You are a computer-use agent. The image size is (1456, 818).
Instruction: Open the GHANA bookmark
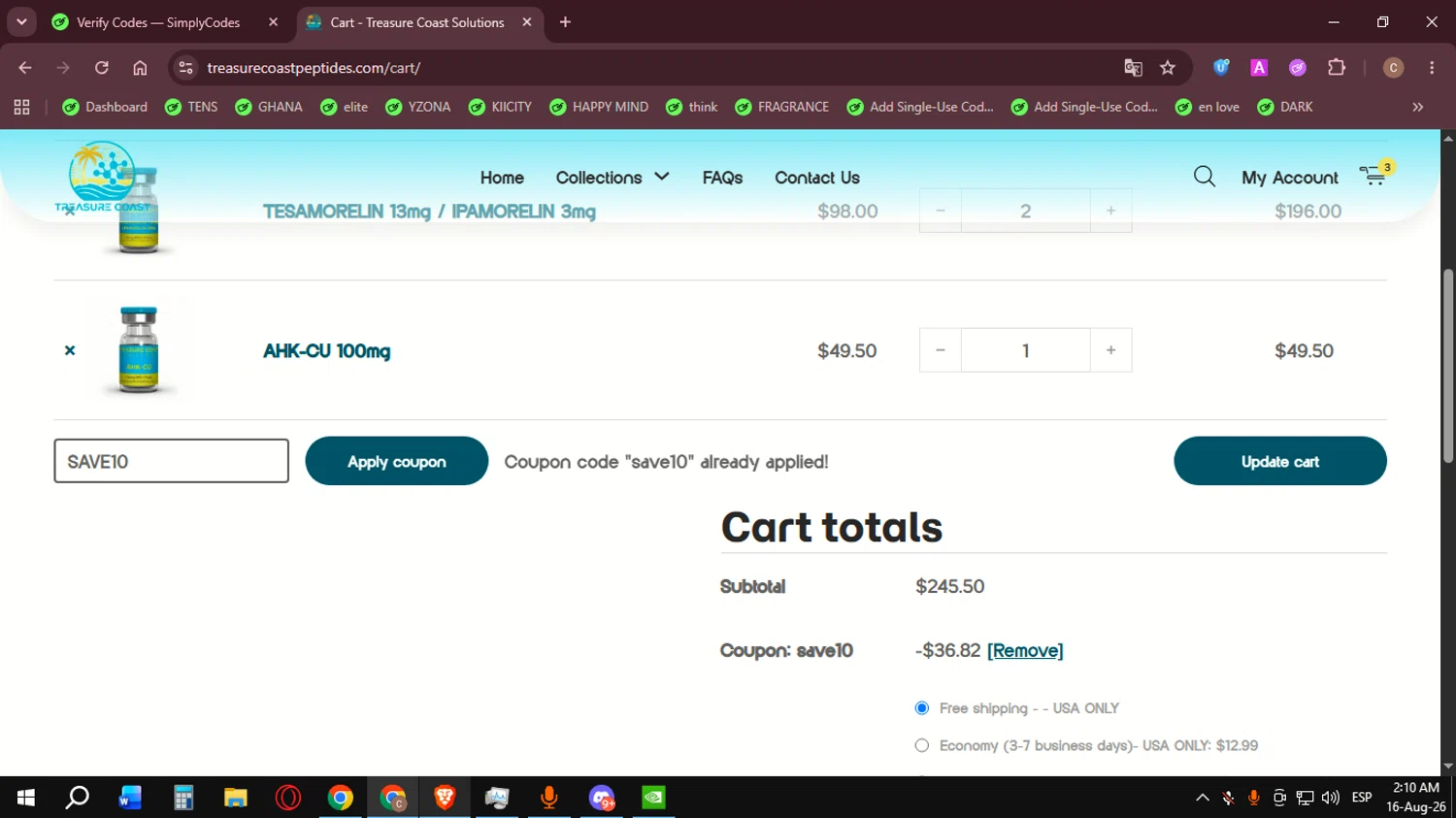pyautogui.click(x=269, y=107)
